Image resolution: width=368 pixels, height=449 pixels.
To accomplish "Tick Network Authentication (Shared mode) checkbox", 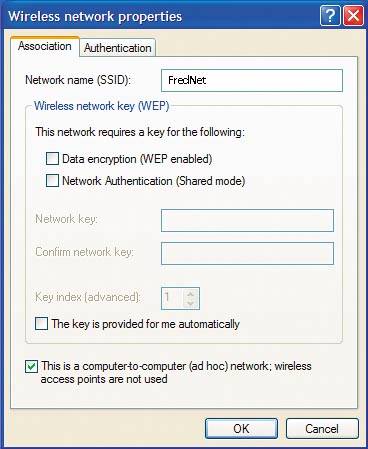I will coord(52,181).
